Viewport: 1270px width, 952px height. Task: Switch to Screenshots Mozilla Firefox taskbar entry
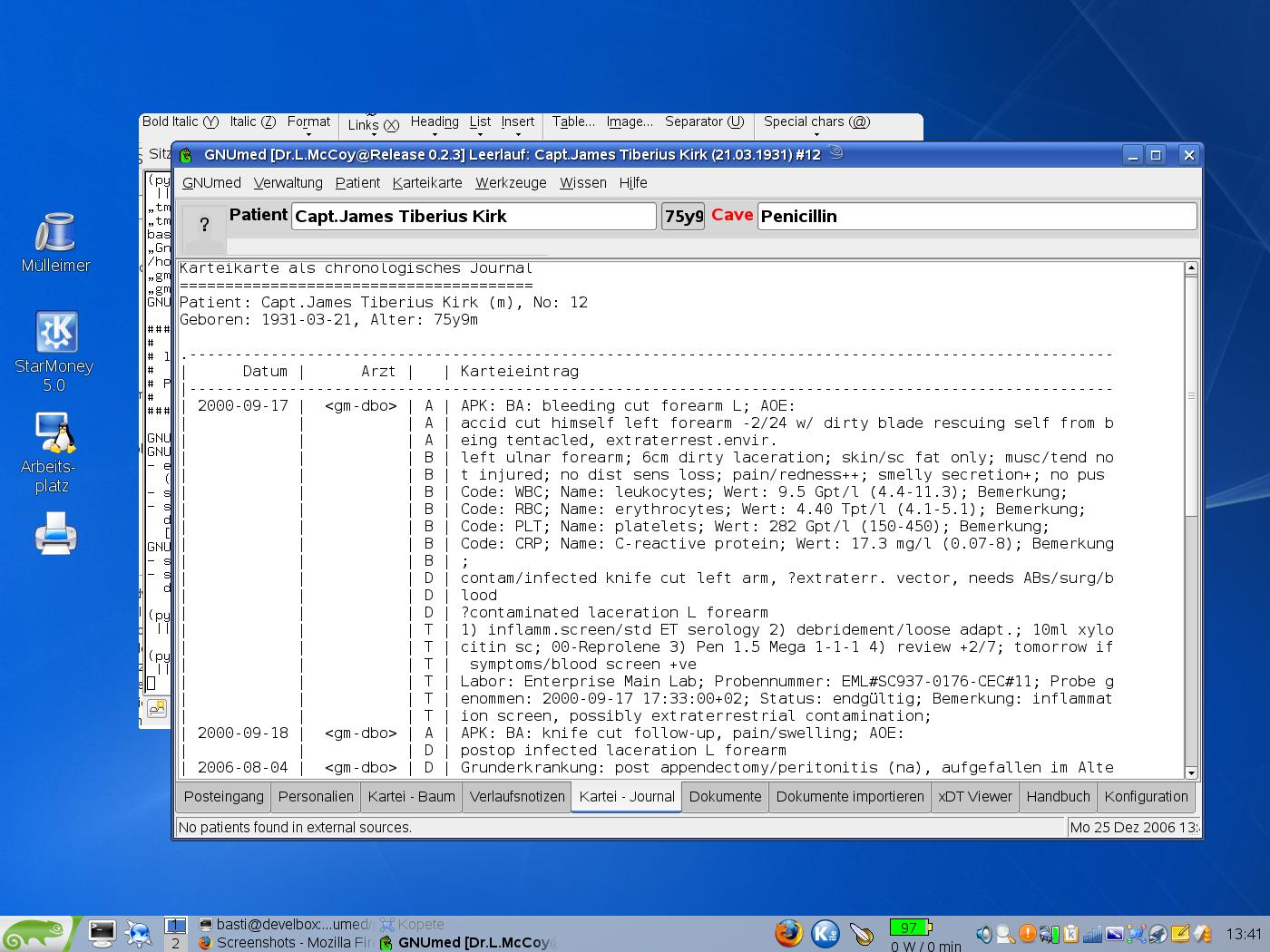click(x=285, y=943)
